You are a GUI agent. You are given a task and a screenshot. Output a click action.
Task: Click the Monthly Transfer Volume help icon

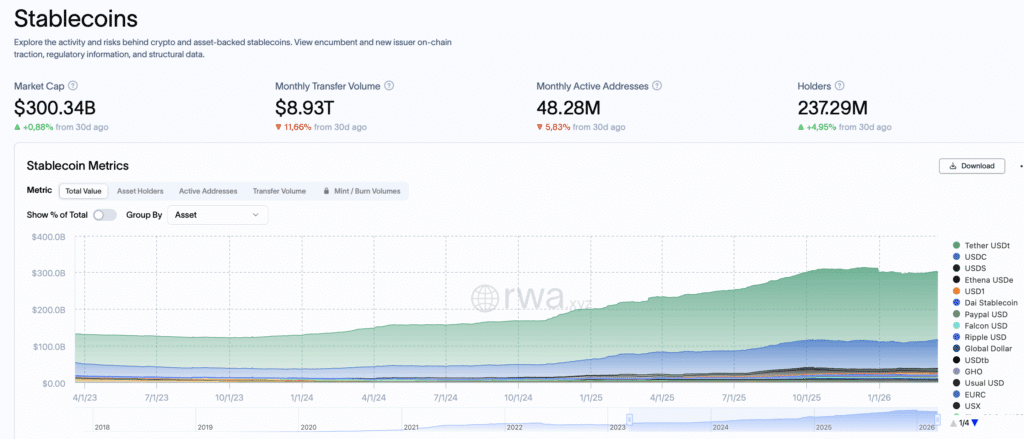coord(389,86)
